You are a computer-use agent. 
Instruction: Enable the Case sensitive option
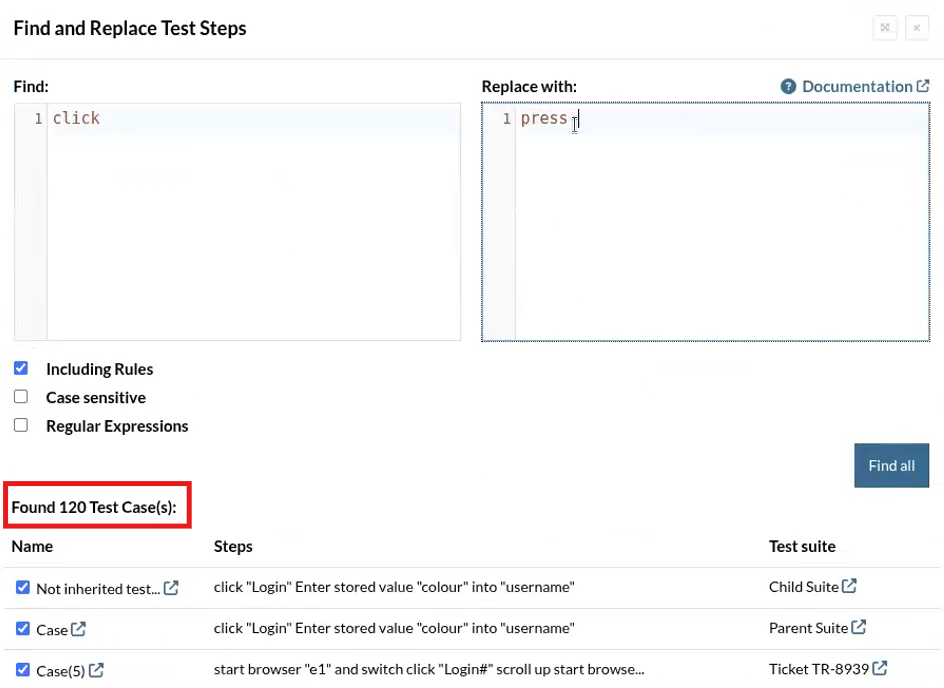[x=21, y=397]
